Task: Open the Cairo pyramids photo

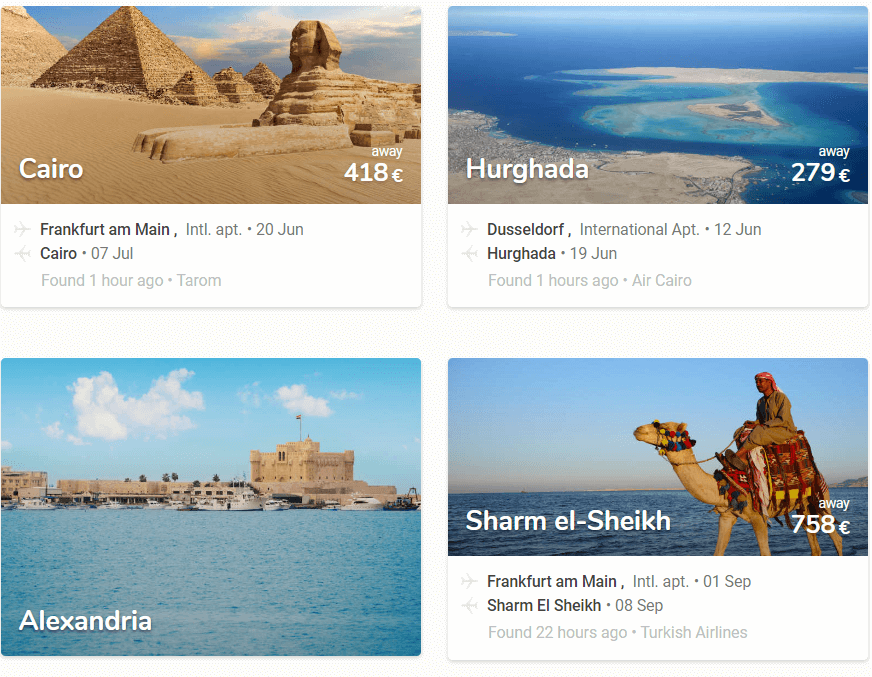Action: tap(211, 105)
